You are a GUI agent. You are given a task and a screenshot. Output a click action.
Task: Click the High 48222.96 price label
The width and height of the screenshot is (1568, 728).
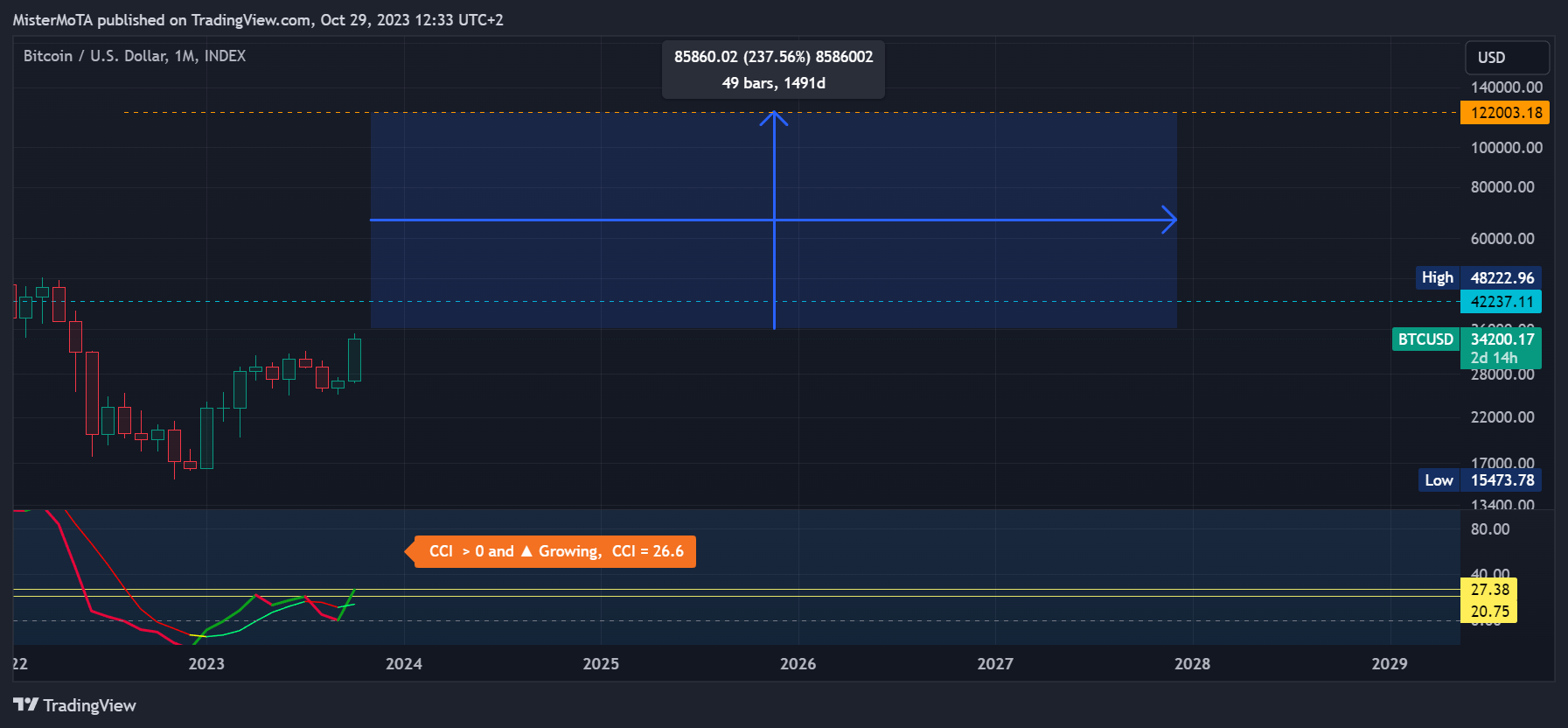[1478, 278]
